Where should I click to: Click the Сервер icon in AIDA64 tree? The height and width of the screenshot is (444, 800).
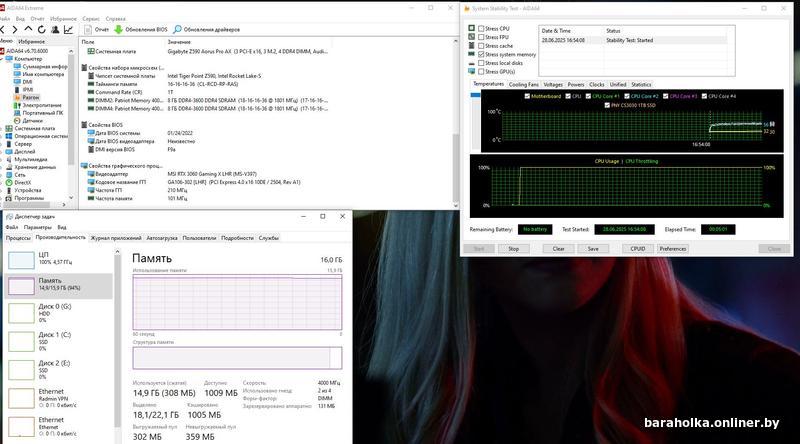[x=9, y=144]
